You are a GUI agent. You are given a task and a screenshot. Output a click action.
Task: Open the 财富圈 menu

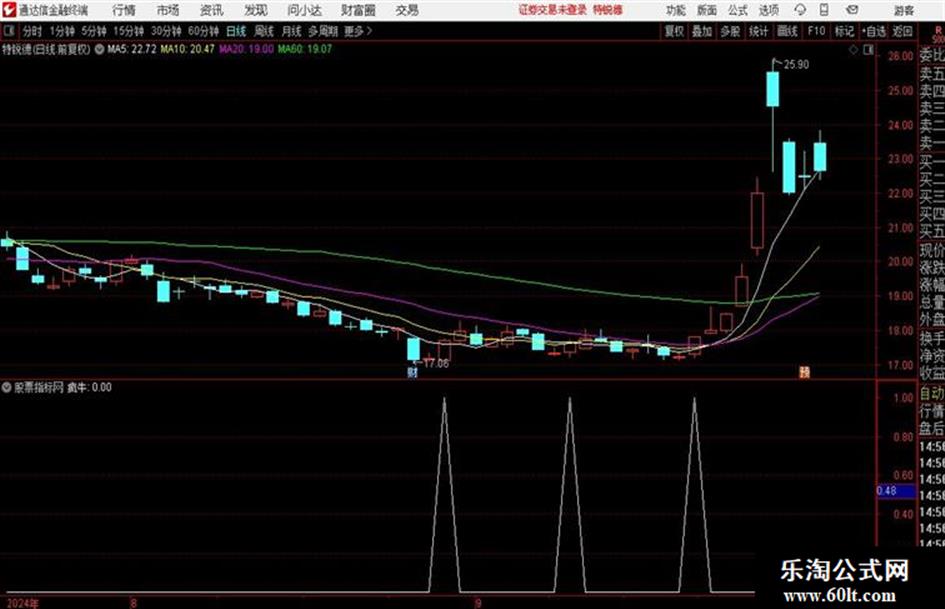[x=358, y=10]
